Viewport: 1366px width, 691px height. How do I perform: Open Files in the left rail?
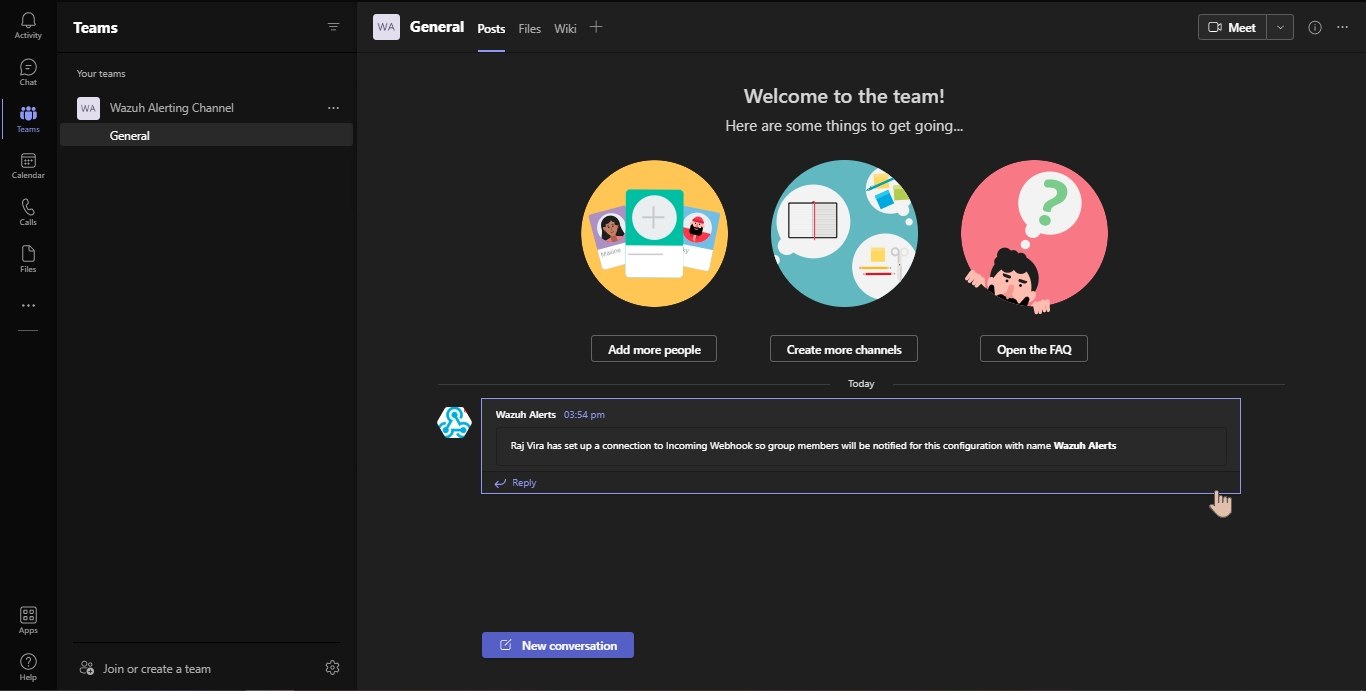pyautogui.click(x=28, y=259)
